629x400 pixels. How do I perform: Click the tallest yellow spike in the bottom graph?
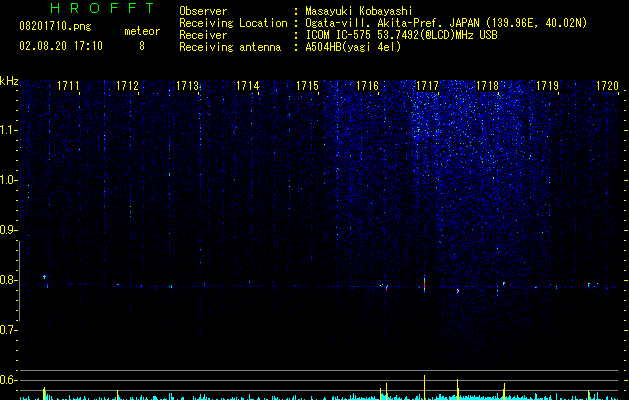424,388
